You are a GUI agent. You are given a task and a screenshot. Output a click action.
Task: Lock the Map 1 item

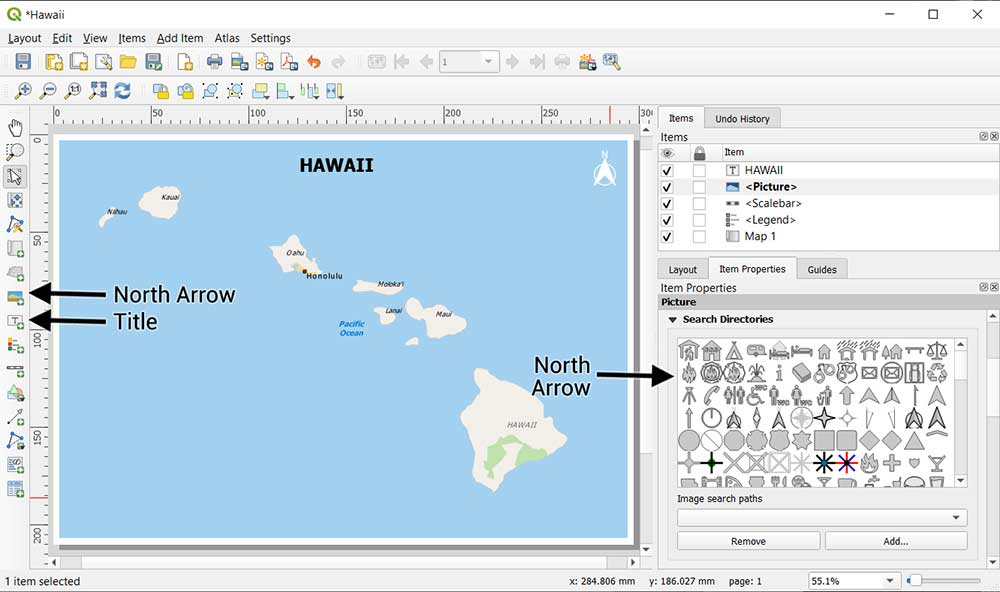click(x=700, y=237)
